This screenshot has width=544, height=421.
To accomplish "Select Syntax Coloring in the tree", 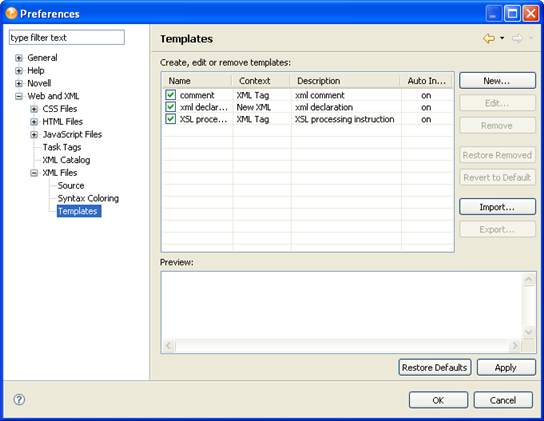I will click(x=88, y=198).
